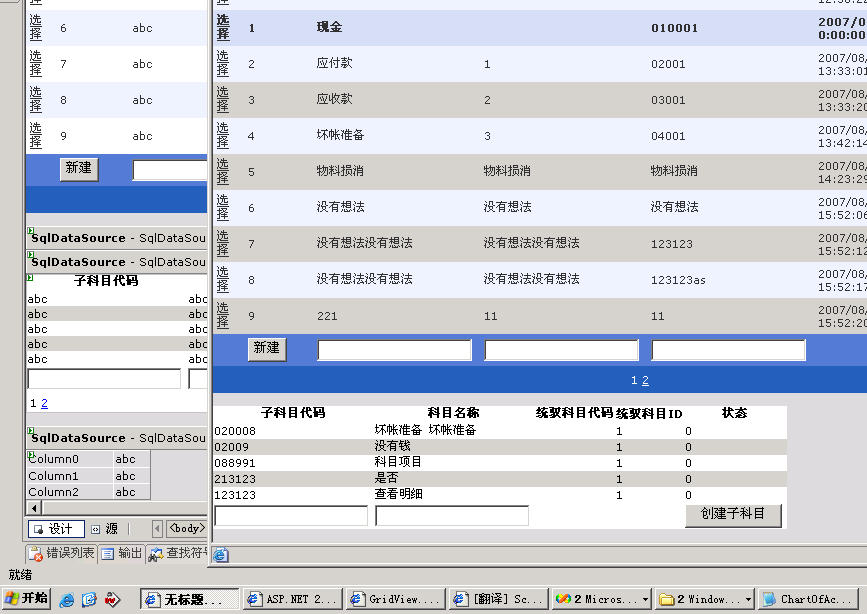The height and width of the screenshot is (614, 867).
Task: Click the quick launch icon between IE and red icon
Action: [89, 599]
